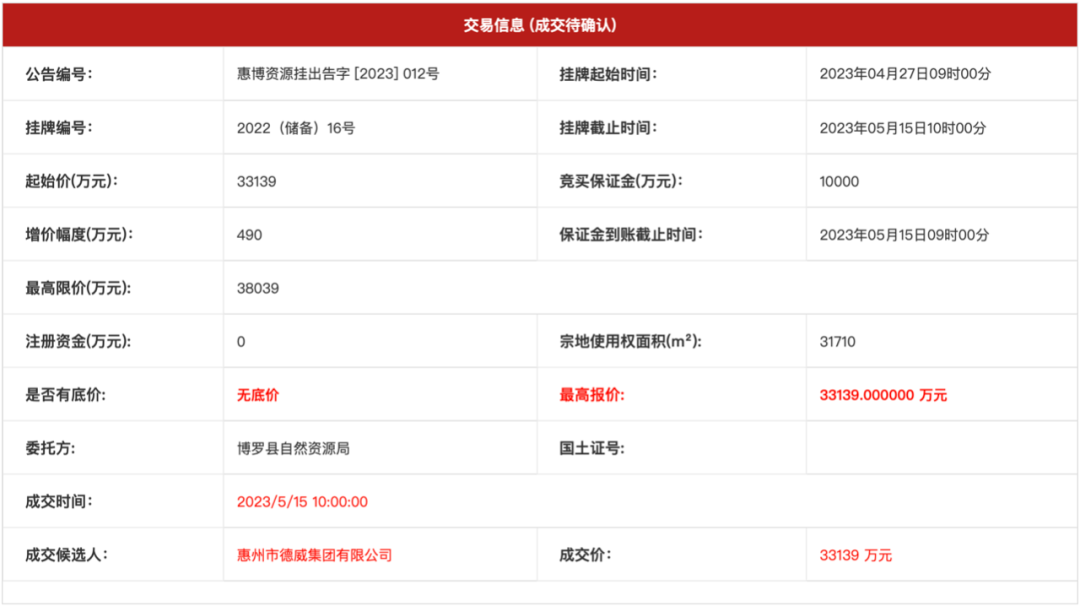Click the announcement number 惠博资源挂出告字 [2023] 012号
The image size is (1080, 606).
click(x=337, y=74)
